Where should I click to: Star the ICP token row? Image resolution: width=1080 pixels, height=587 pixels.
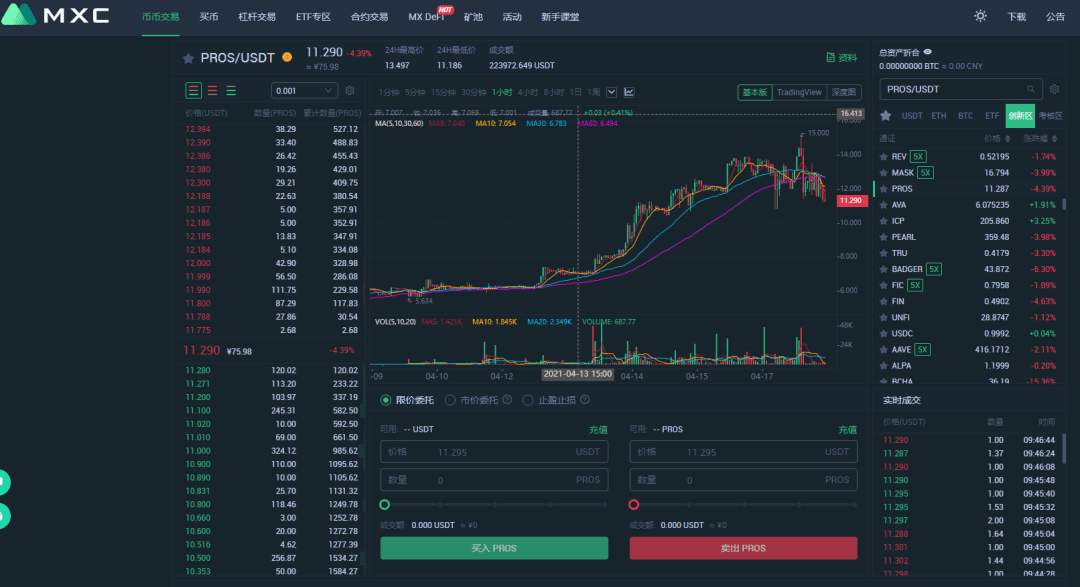click(884, 221)
